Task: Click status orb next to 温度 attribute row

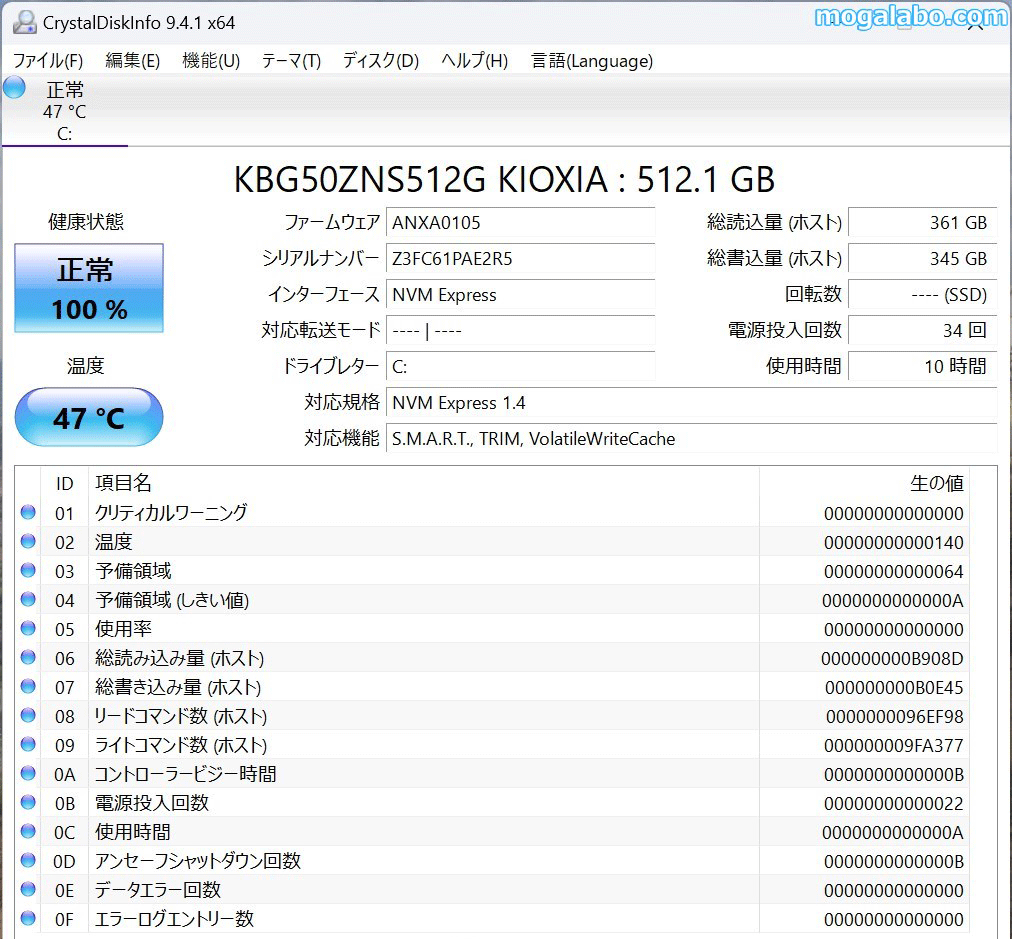Action: [28, 542]
